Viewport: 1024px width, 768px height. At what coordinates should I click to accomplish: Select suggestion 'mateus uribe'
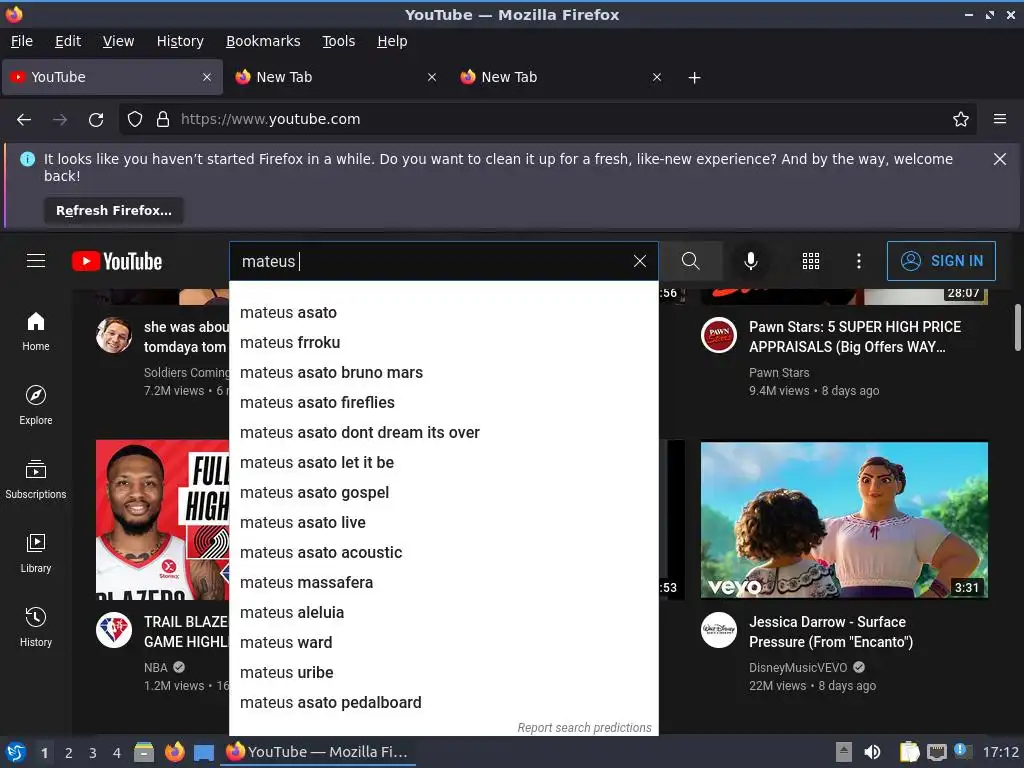pos(443,673)
